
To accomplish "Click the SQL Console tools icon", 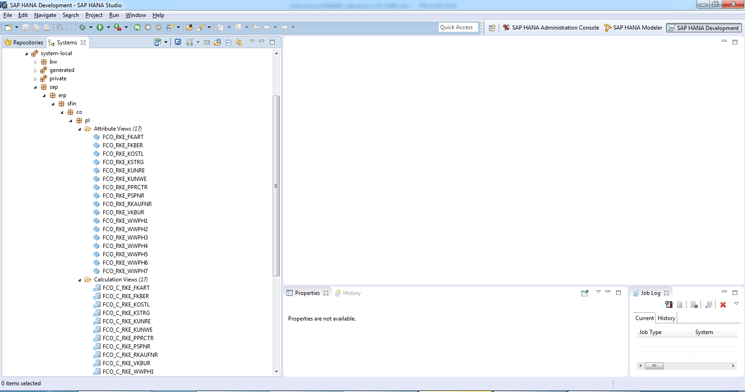I will (x=190, y=42).
